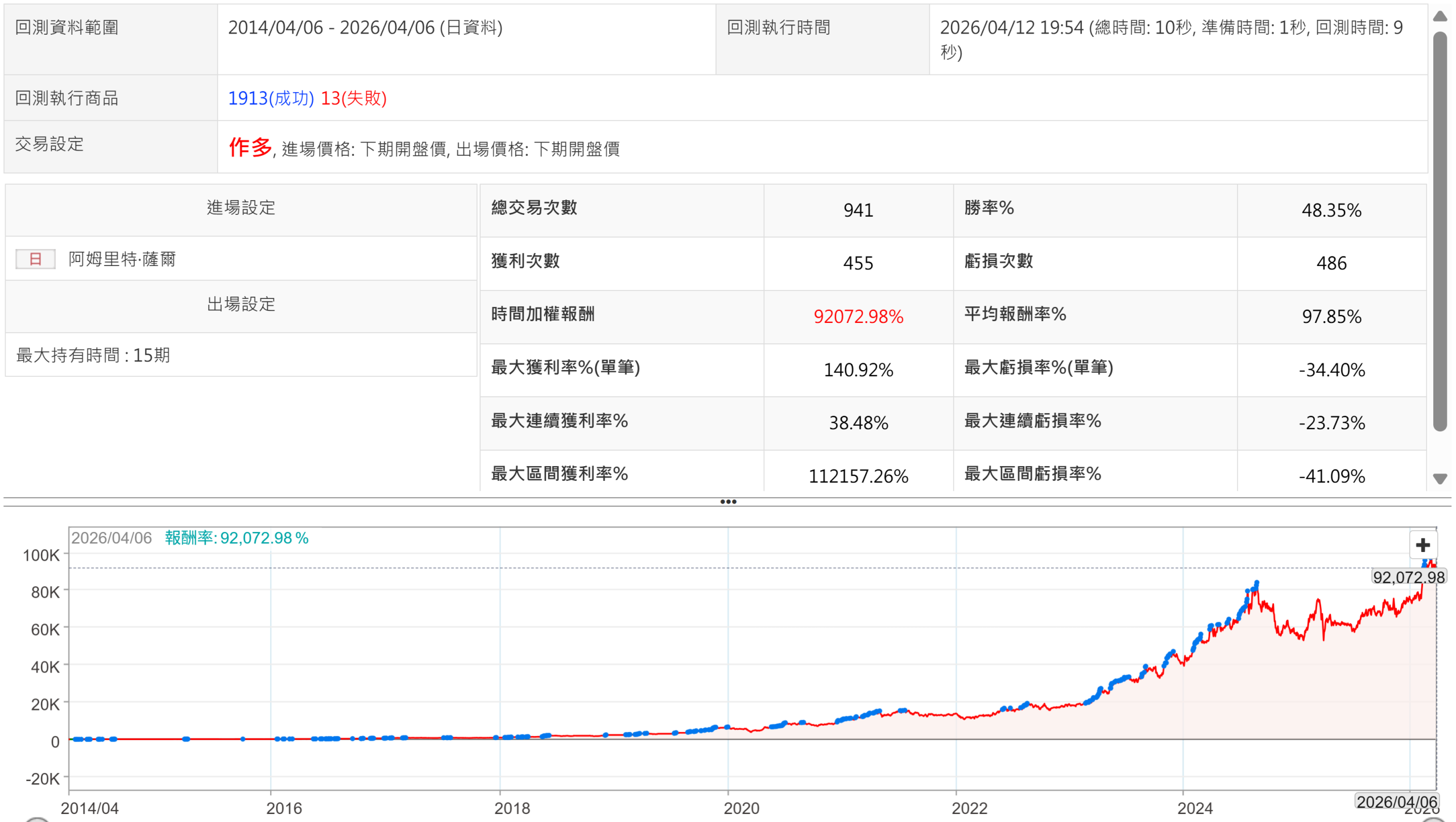
Task: Click the left chart range handle
Action: pyautogui.click(x=38, y=819)
